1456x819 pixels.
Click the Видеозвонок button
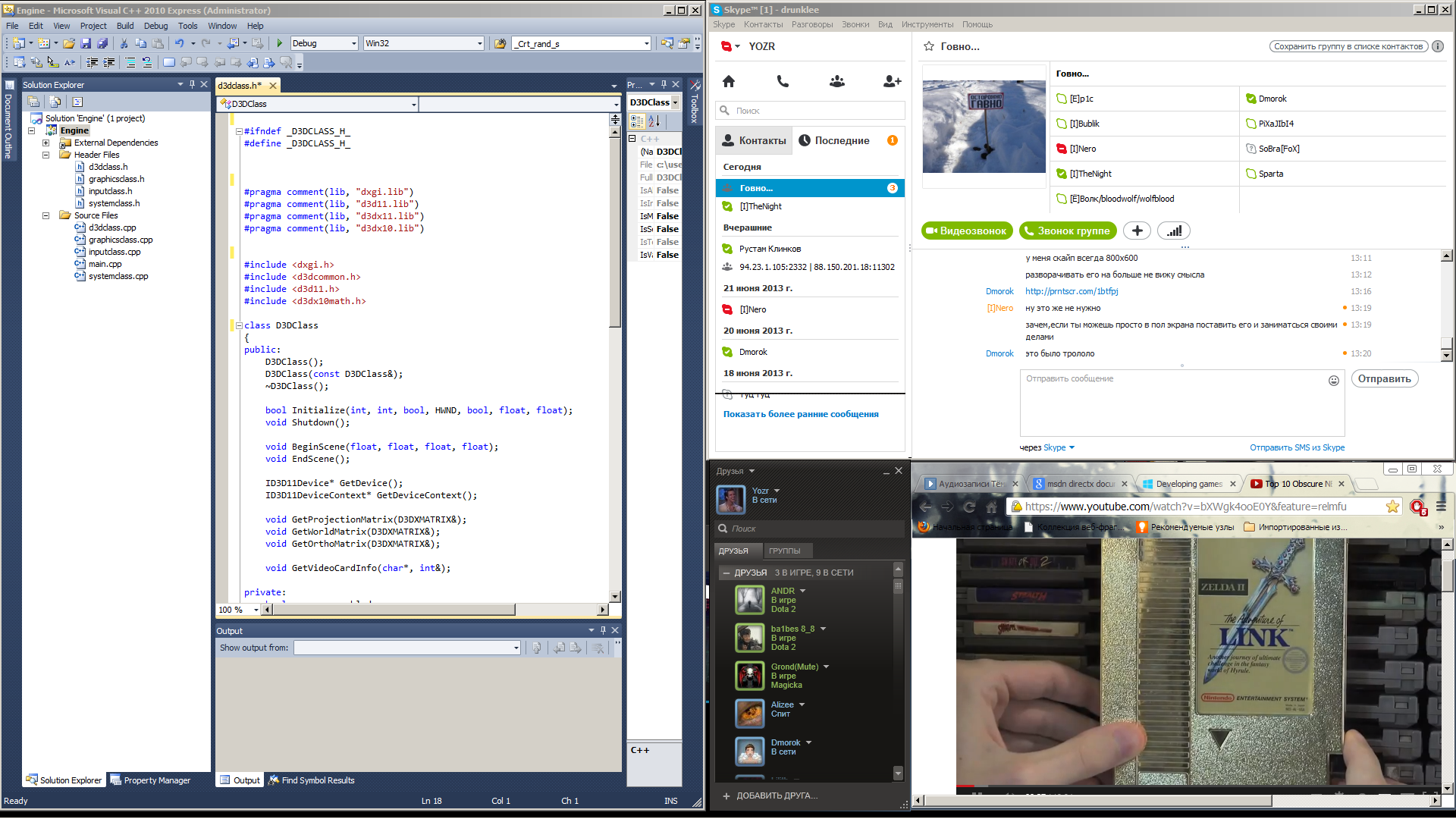pyautogui.click(x=967, y=231)
